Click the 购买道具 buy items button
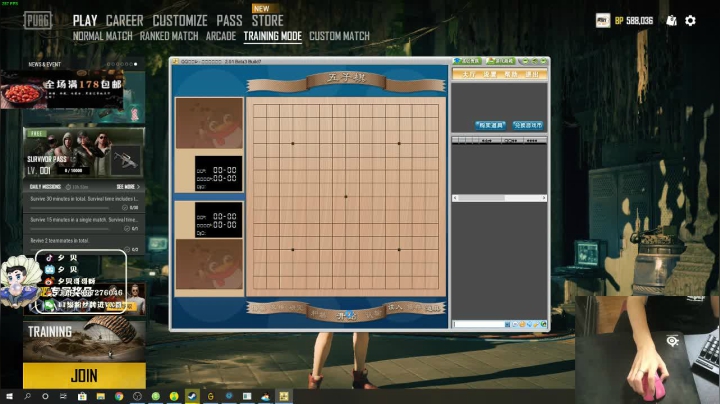 tap(490, 125)
